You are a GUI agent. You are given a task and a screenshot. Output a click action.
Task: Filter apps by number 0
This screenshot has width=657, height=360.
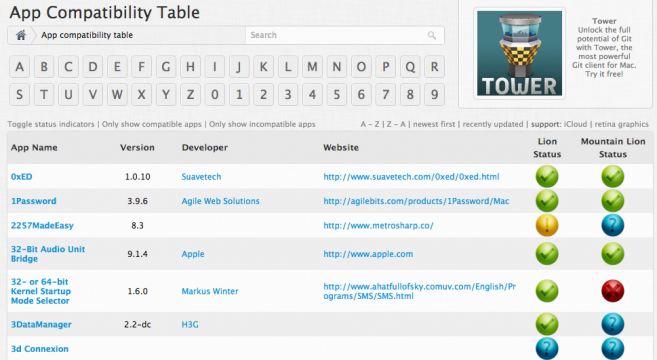[215, 95]
